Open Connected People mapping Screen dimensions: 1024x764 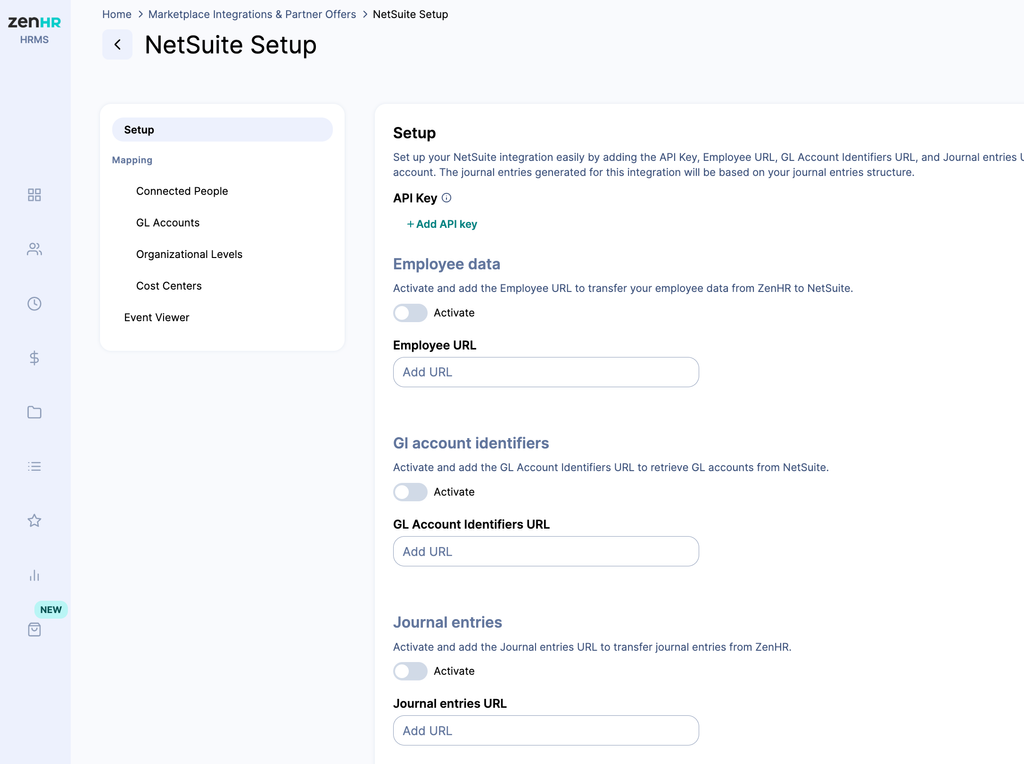click(182, 191)
